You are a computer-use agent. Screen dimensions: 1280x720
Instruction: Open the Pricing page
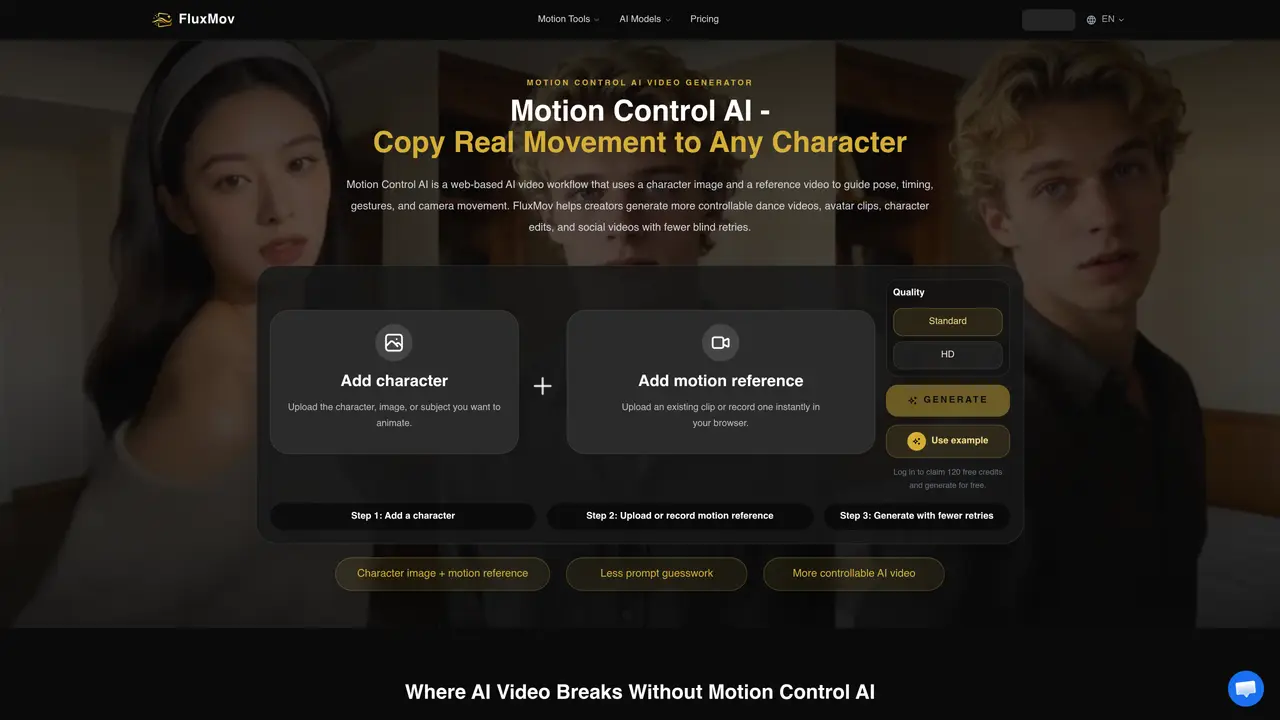[704, 19]
